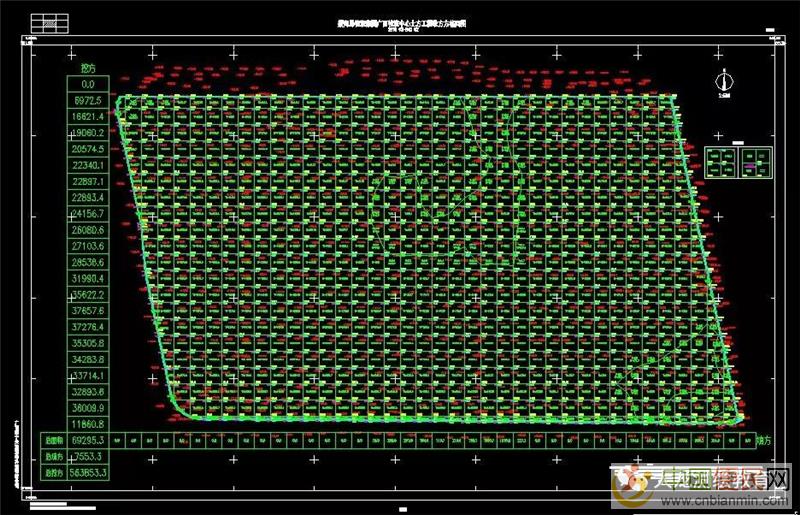Click the 69295.3 total cell
800x515 pixels.
pos(85,439)
